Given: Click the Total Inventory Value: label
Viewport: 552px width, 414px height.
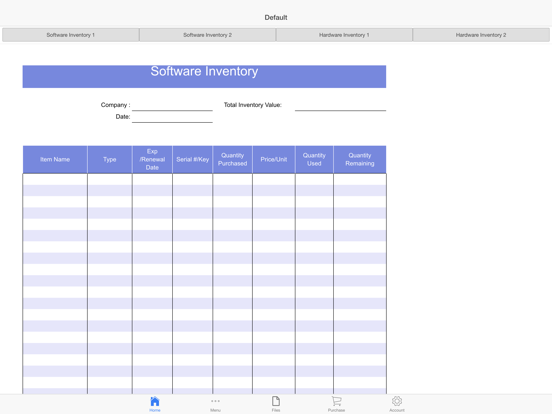Looking at the screenshot, I should [253, 105].
